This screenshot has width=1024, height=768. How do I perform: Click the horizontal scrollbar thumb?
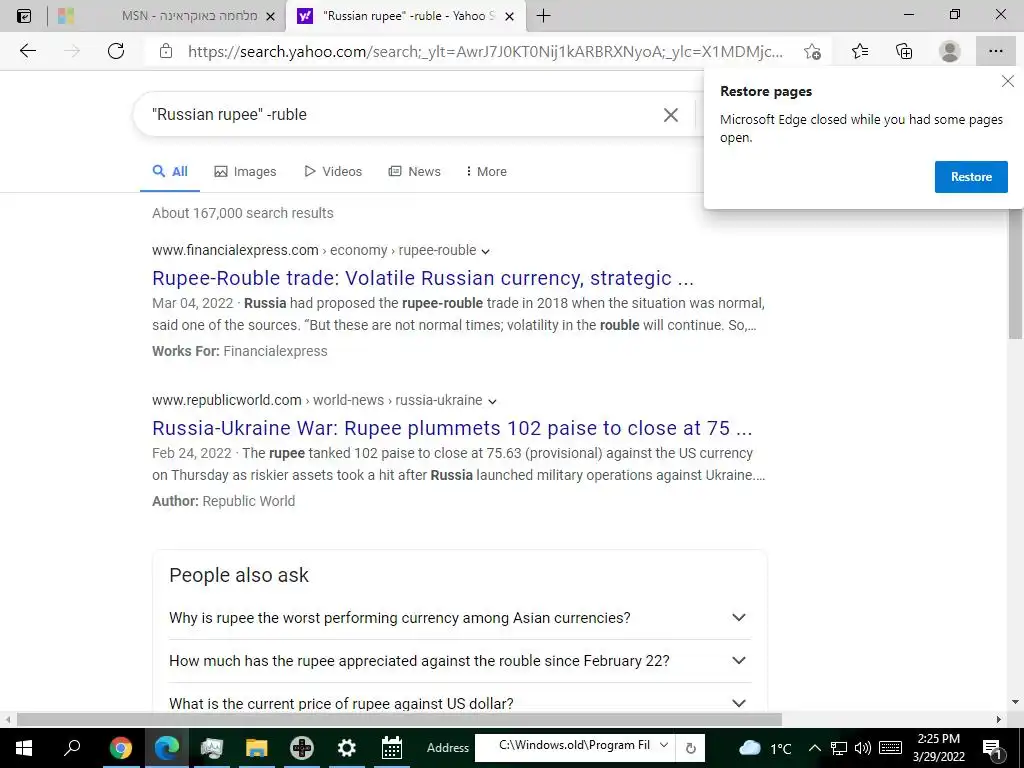399,720
